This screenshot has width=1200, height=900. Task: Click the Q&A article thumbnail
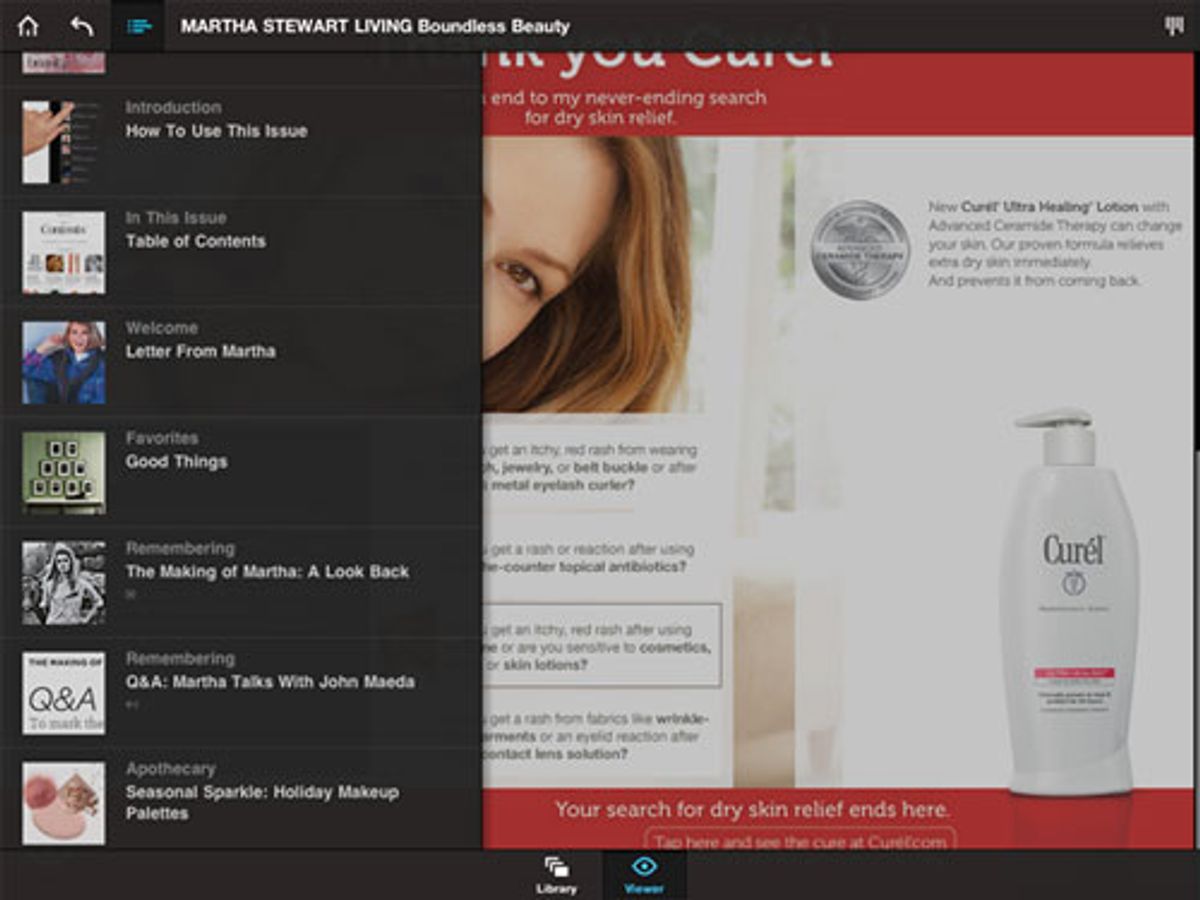click(x=62, y=691)
